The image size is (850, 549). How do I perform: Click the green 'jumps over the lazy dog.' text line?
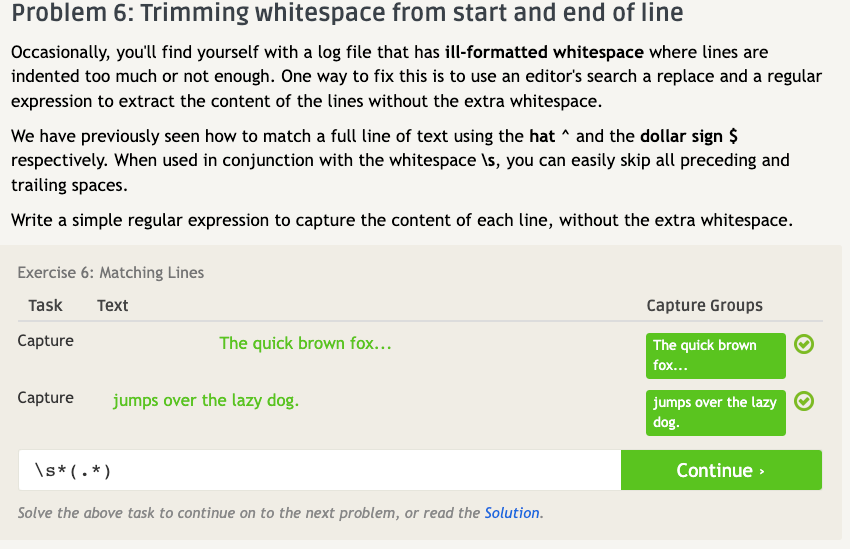(205, 400)
